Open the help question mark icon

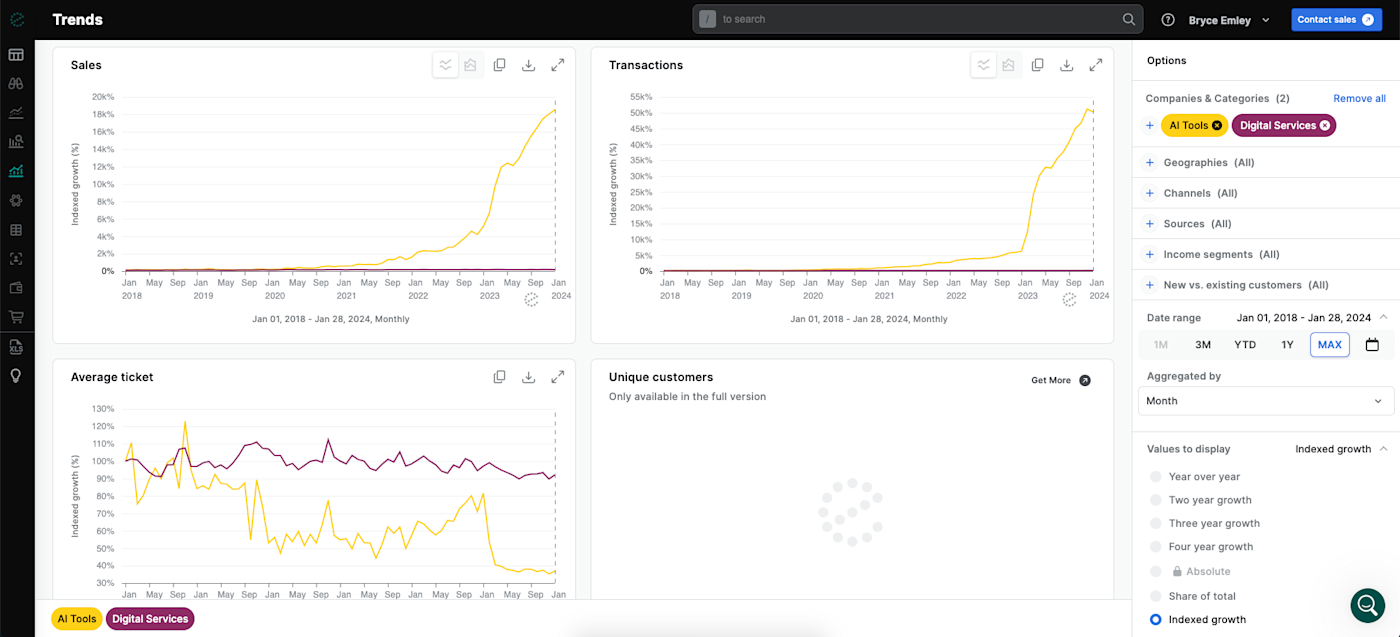tap(1168, 20)
